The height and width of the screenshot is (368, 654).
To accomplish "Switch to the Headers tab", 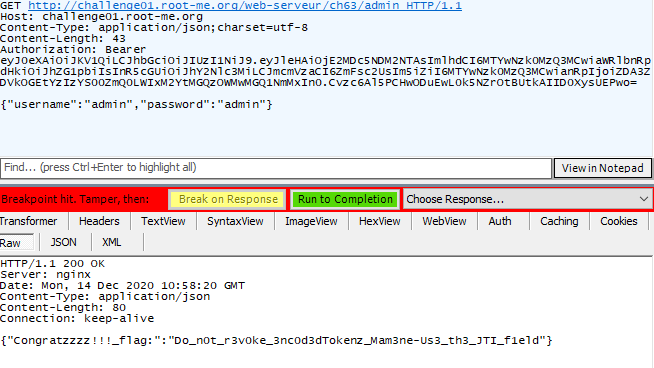I will click(99, 221).
